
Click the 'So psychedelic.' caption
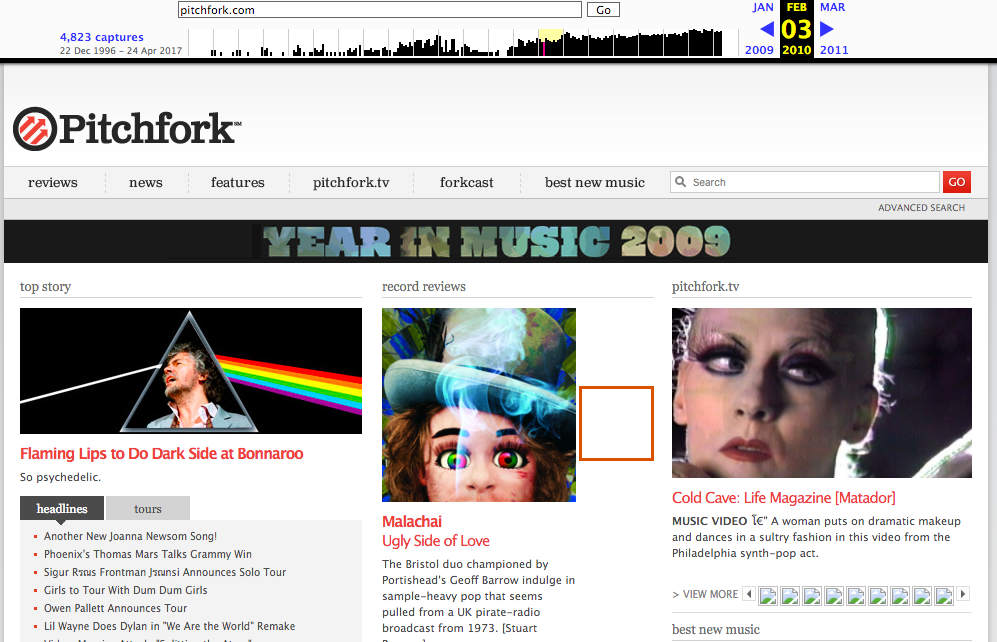pos(60,477)
